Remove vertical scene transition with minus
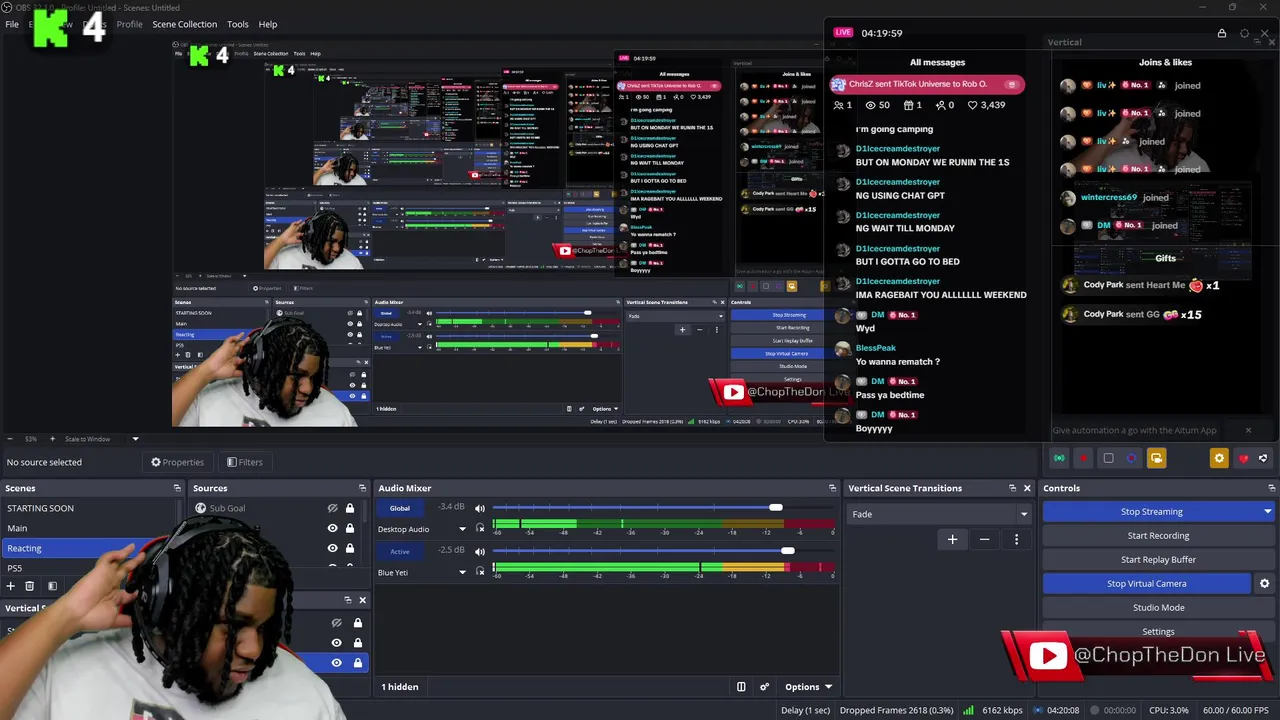 tap(984, 539)
